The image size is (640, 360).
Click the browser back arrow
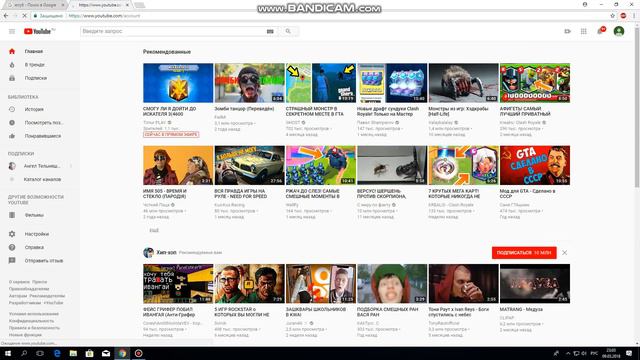6,16
